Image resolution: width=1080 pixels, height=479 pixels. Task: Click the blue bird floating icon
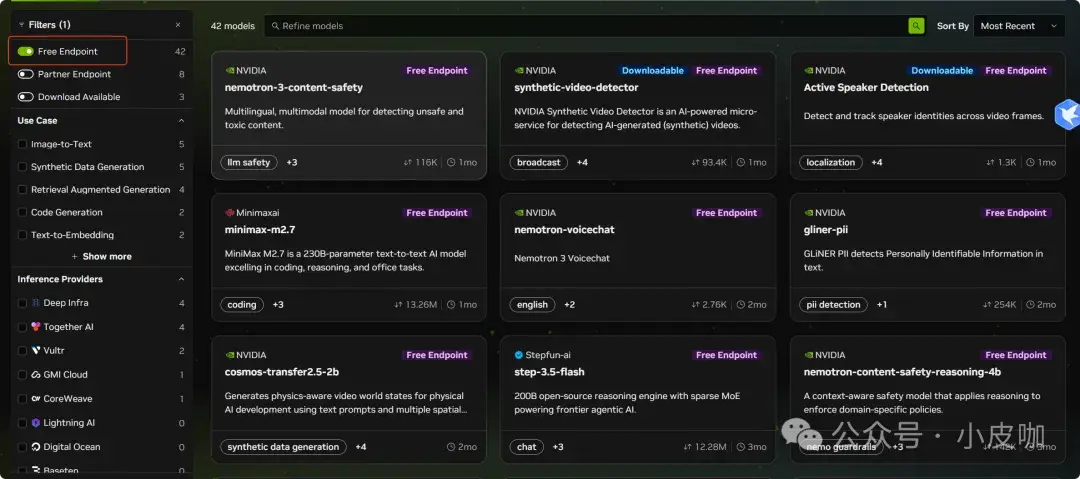(1067, 114)
